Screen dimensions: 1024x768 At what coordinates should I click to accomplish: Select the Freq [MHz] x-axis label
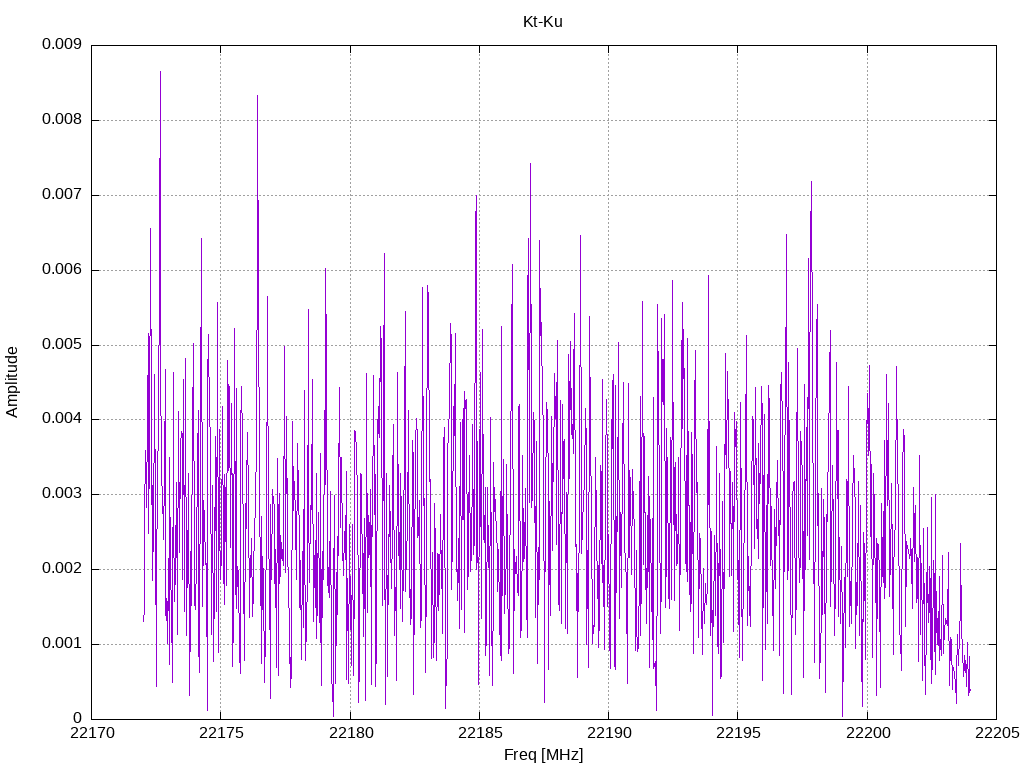[x=543, y=755]
